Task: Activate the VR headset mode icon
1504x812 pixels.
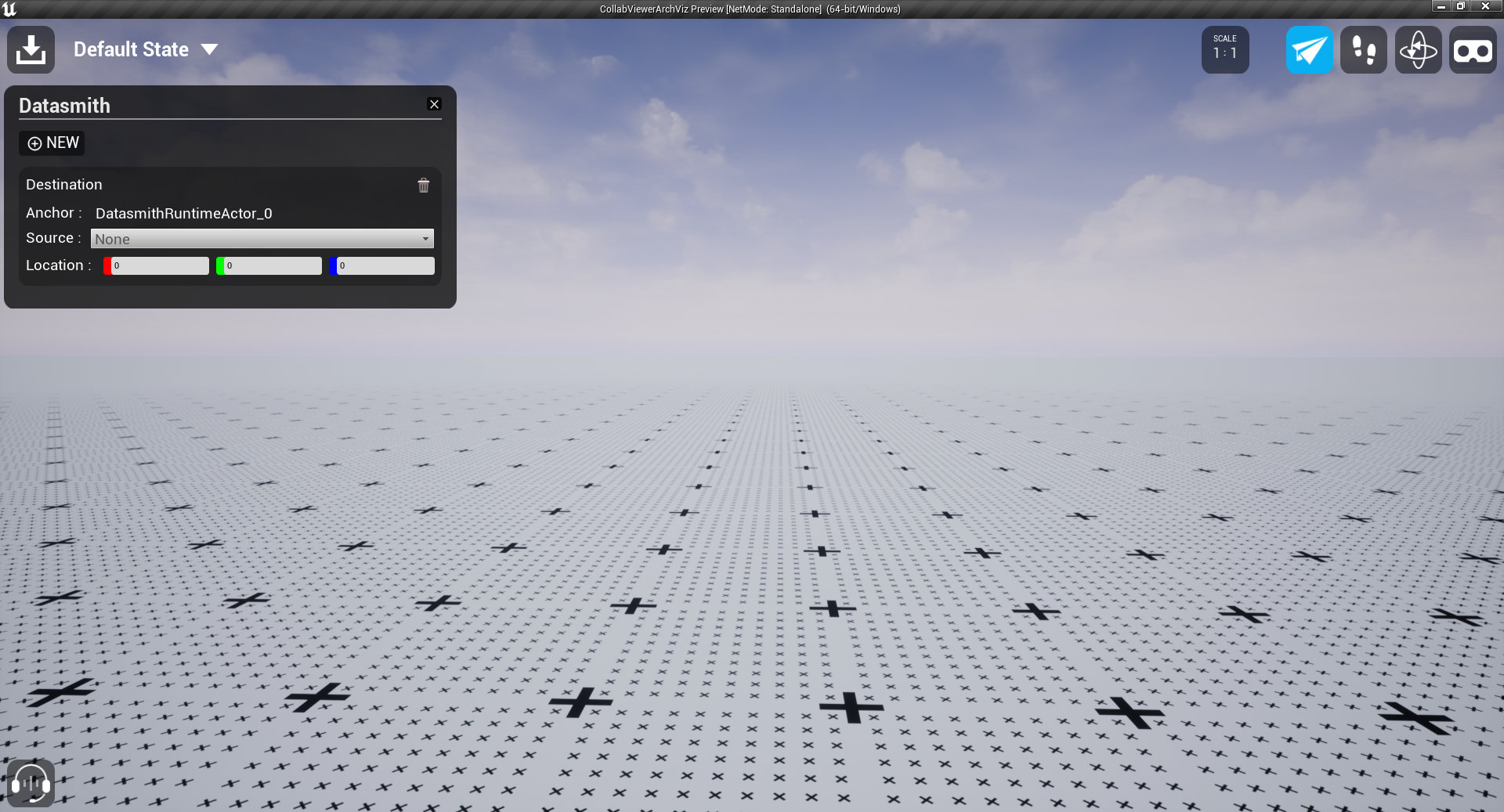Action: 1473,49
